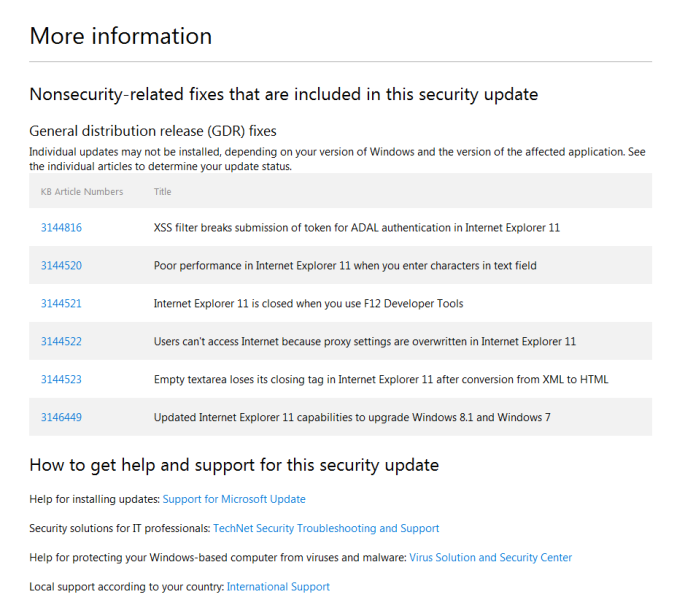The width and height of the screenshot is (680, 616).
Task: Click the 'Empty textarea loses its closing tag' text
Action: tap(380, 380)
